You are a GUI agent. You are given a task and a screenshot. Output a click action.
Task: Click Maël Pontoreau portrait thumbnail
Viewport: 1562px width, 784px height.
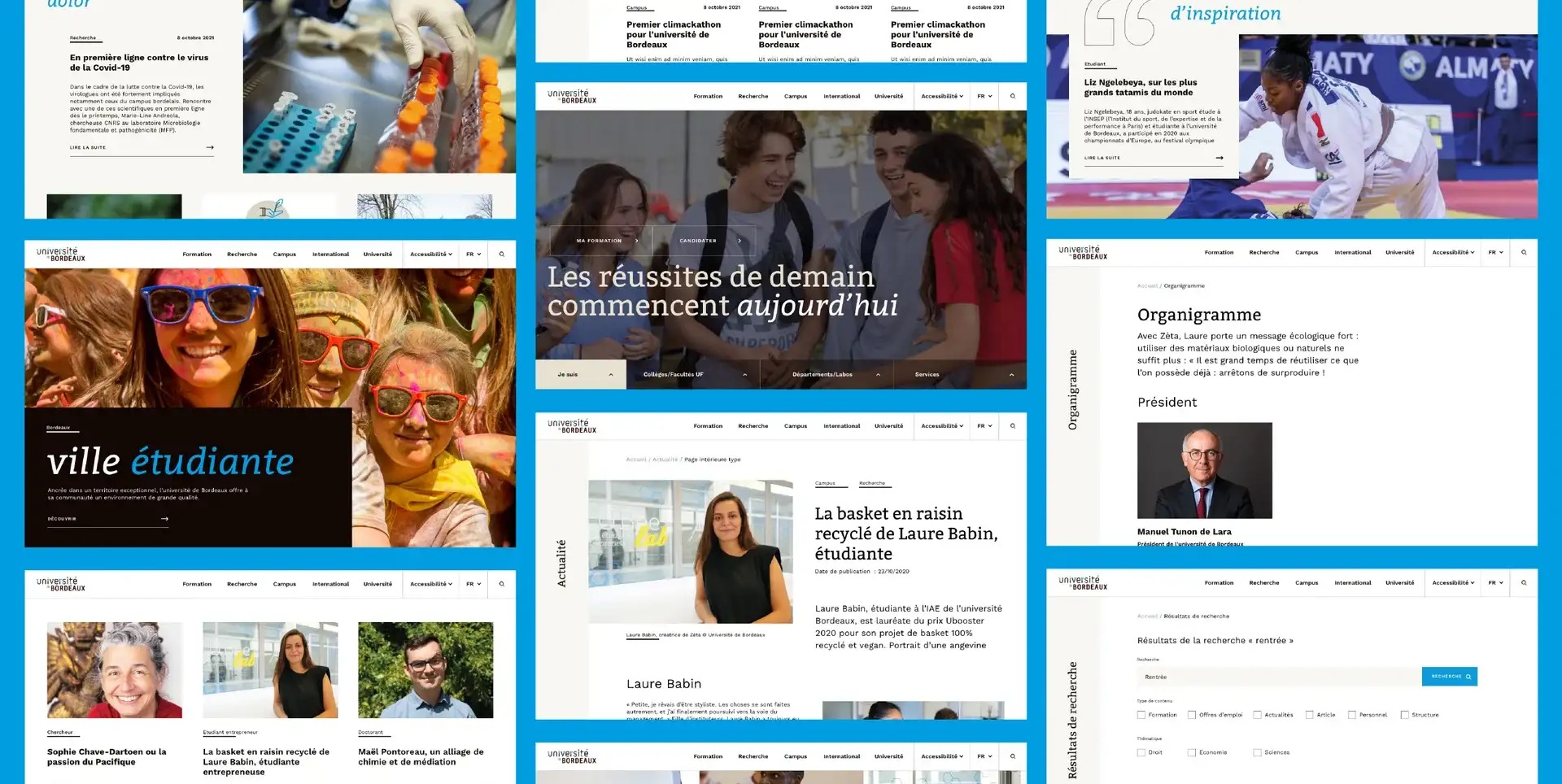pos(425,670)
